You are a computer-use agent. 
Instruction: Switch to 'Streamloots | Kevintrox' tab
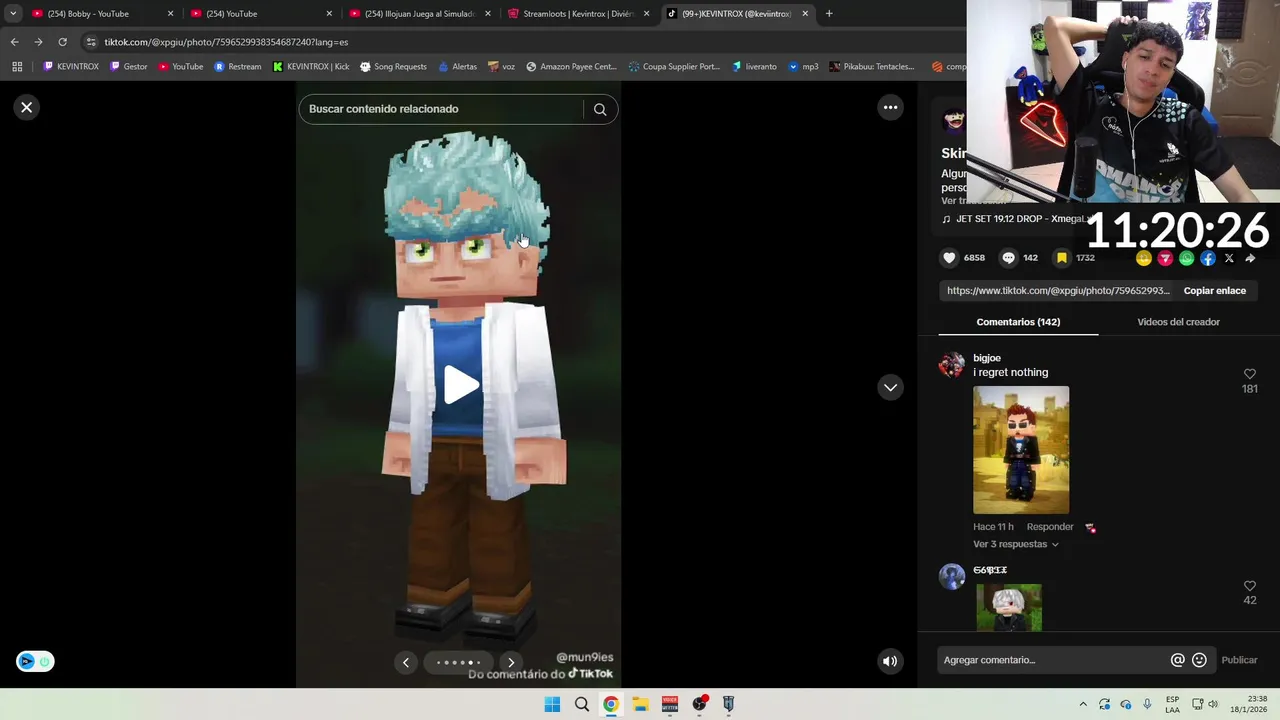(x=578, y=14)
